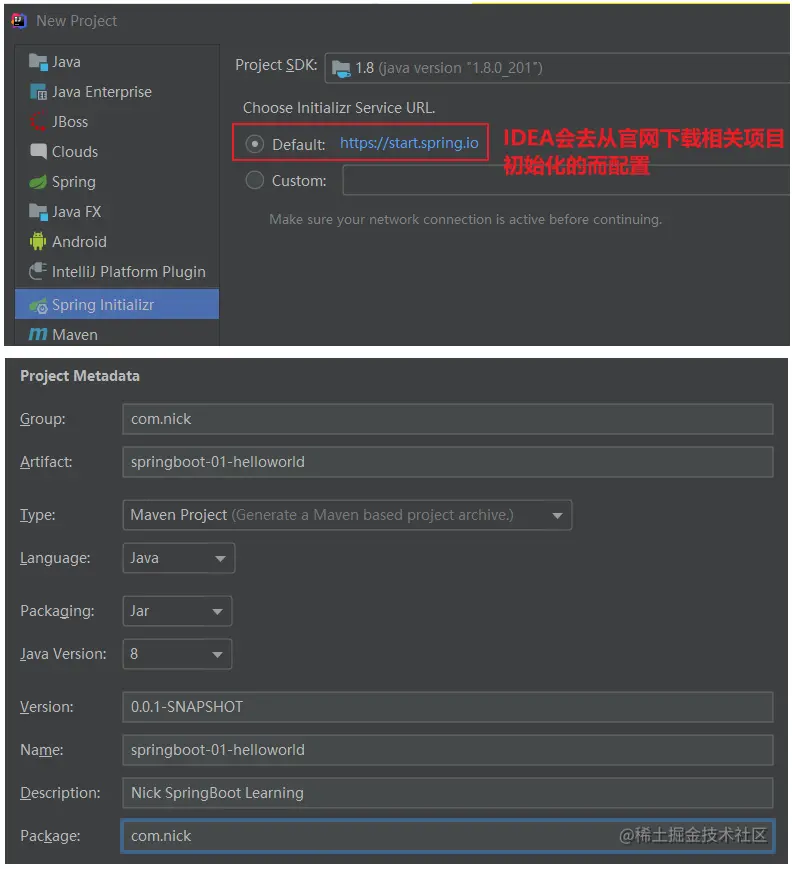Screen dimensions: 792x869
Task: Click the New Project window title
Action: click(76, 21)
